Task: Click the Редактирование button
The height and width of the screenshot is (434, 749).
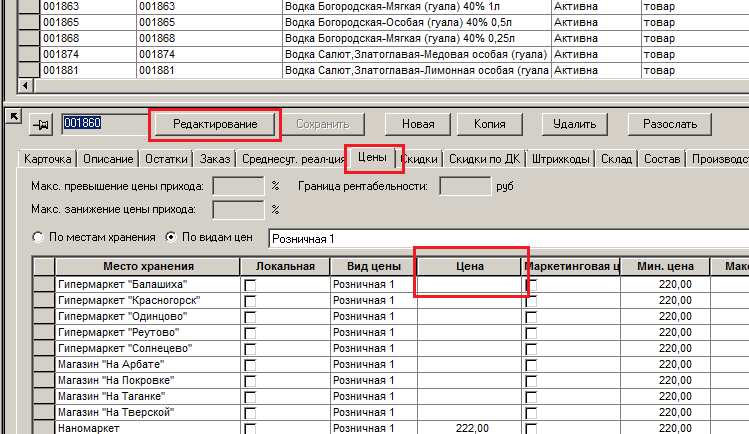Action: [x=215, y=124]
